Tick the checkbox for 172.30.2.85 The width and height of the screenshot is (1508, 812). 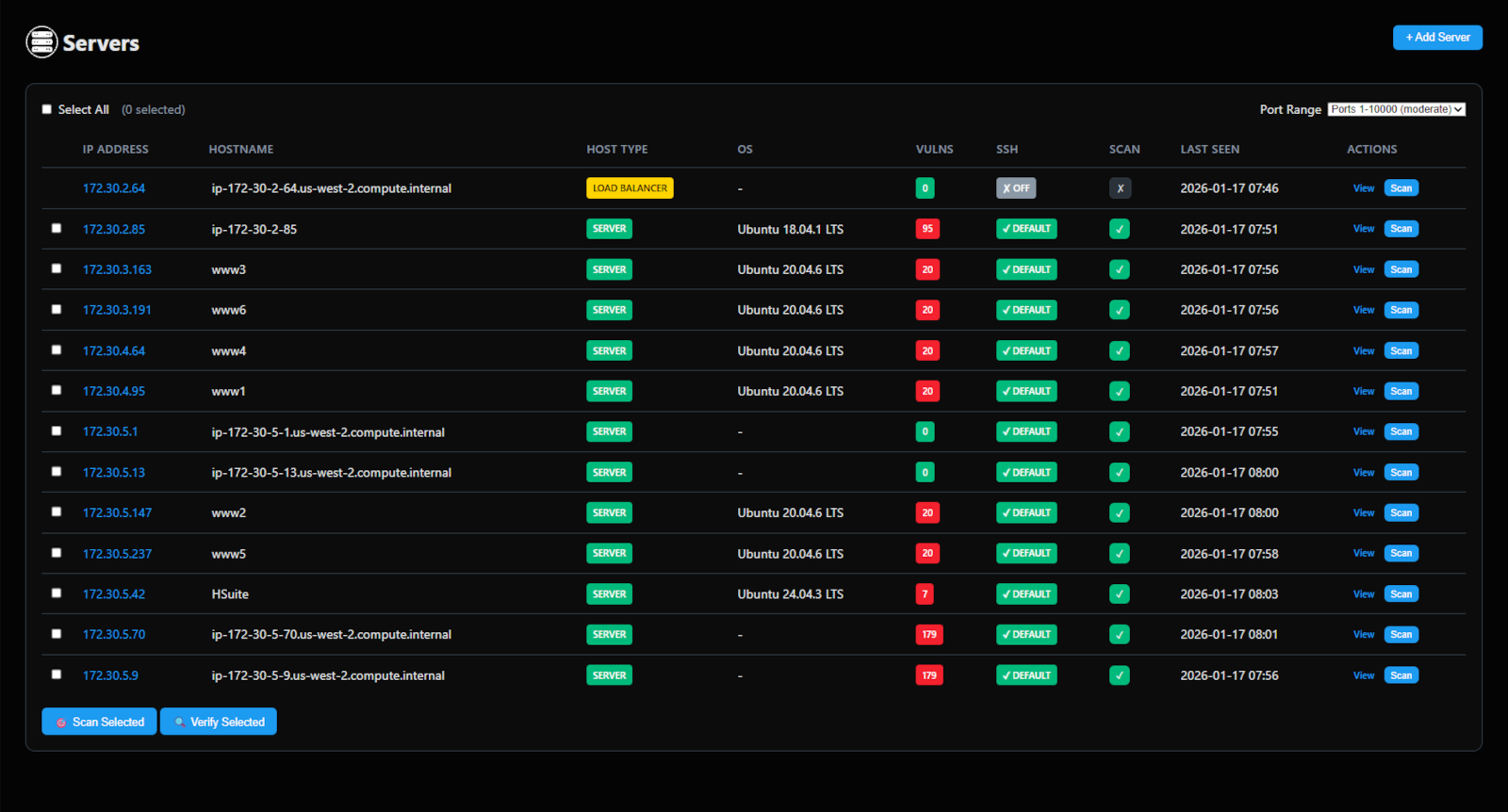(57, 228)
